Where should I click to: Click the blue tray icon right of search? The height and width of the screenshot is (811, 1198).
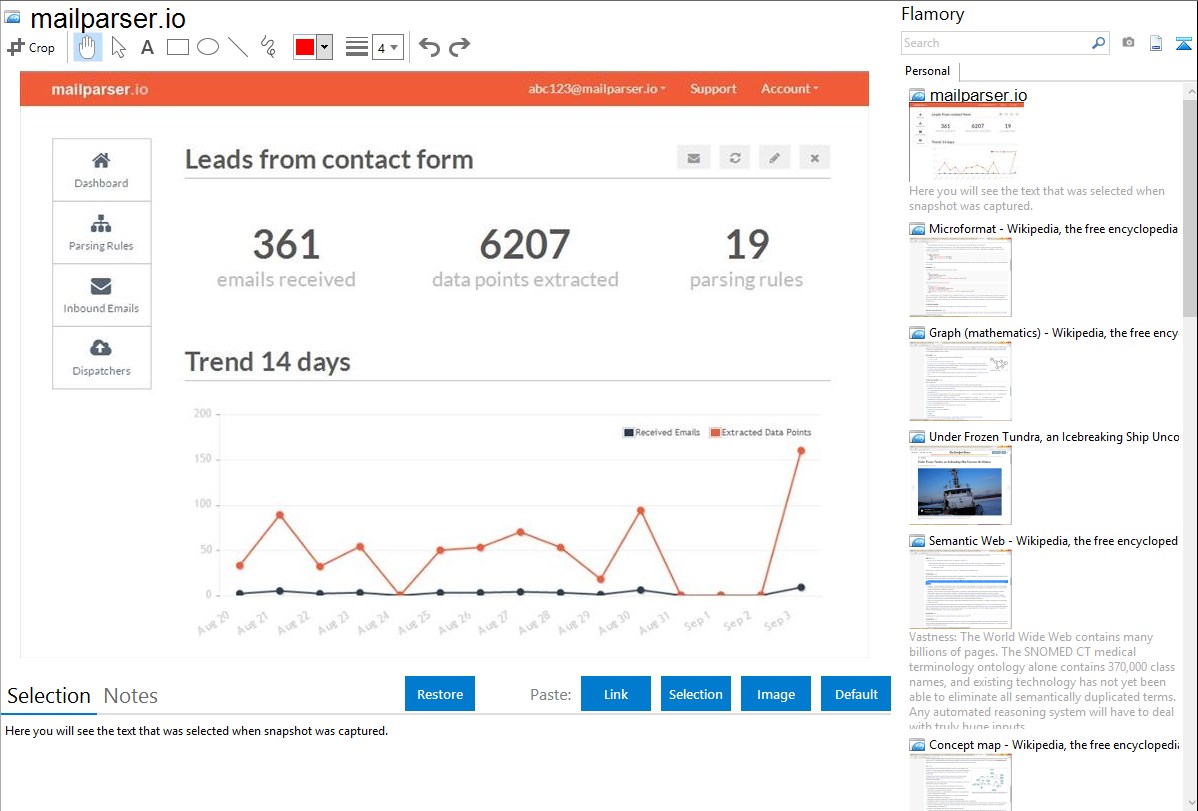pos(1183,43)
